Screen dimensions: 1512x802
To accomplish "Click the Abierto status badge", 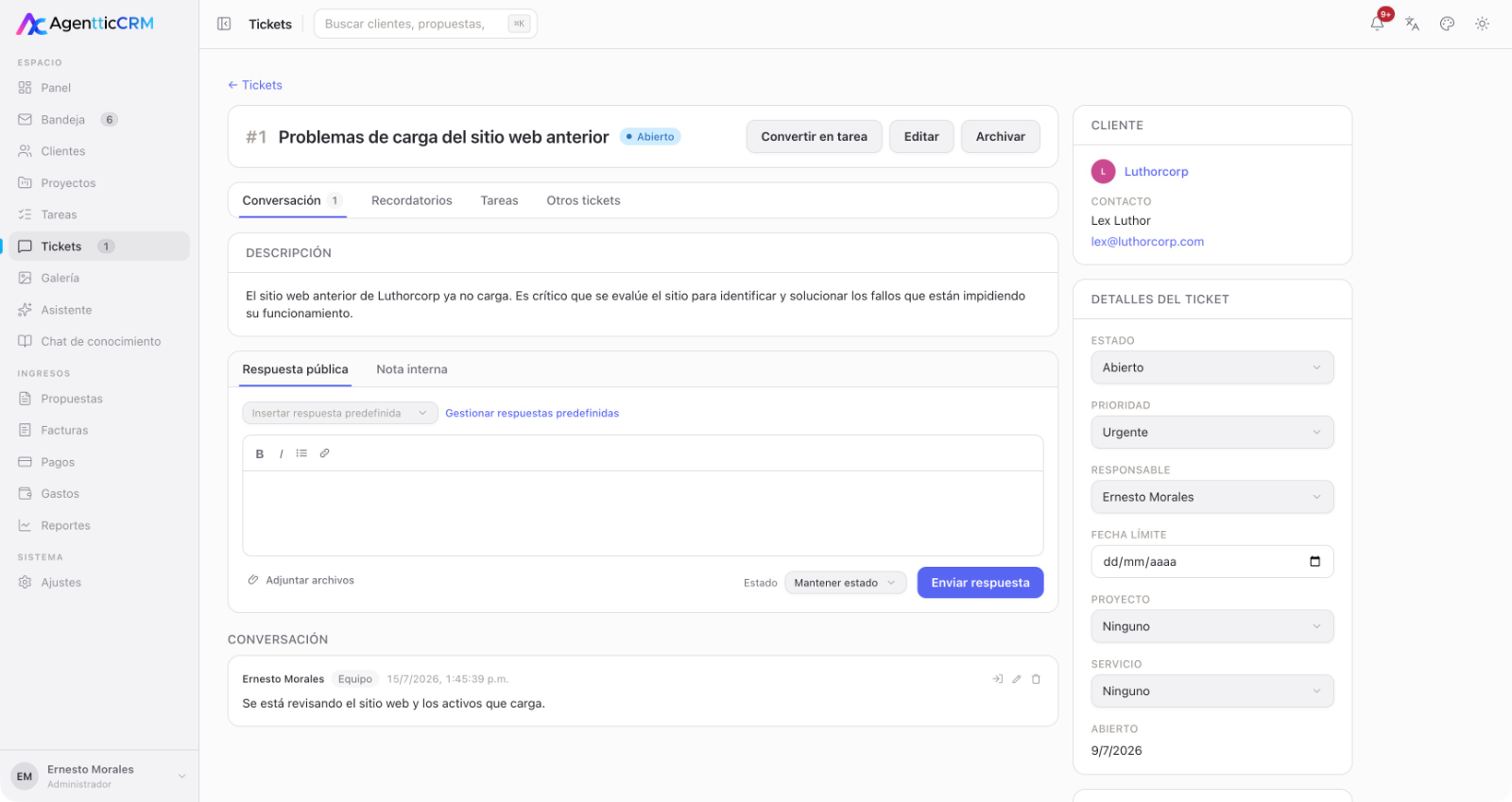I will coord(650,137).
